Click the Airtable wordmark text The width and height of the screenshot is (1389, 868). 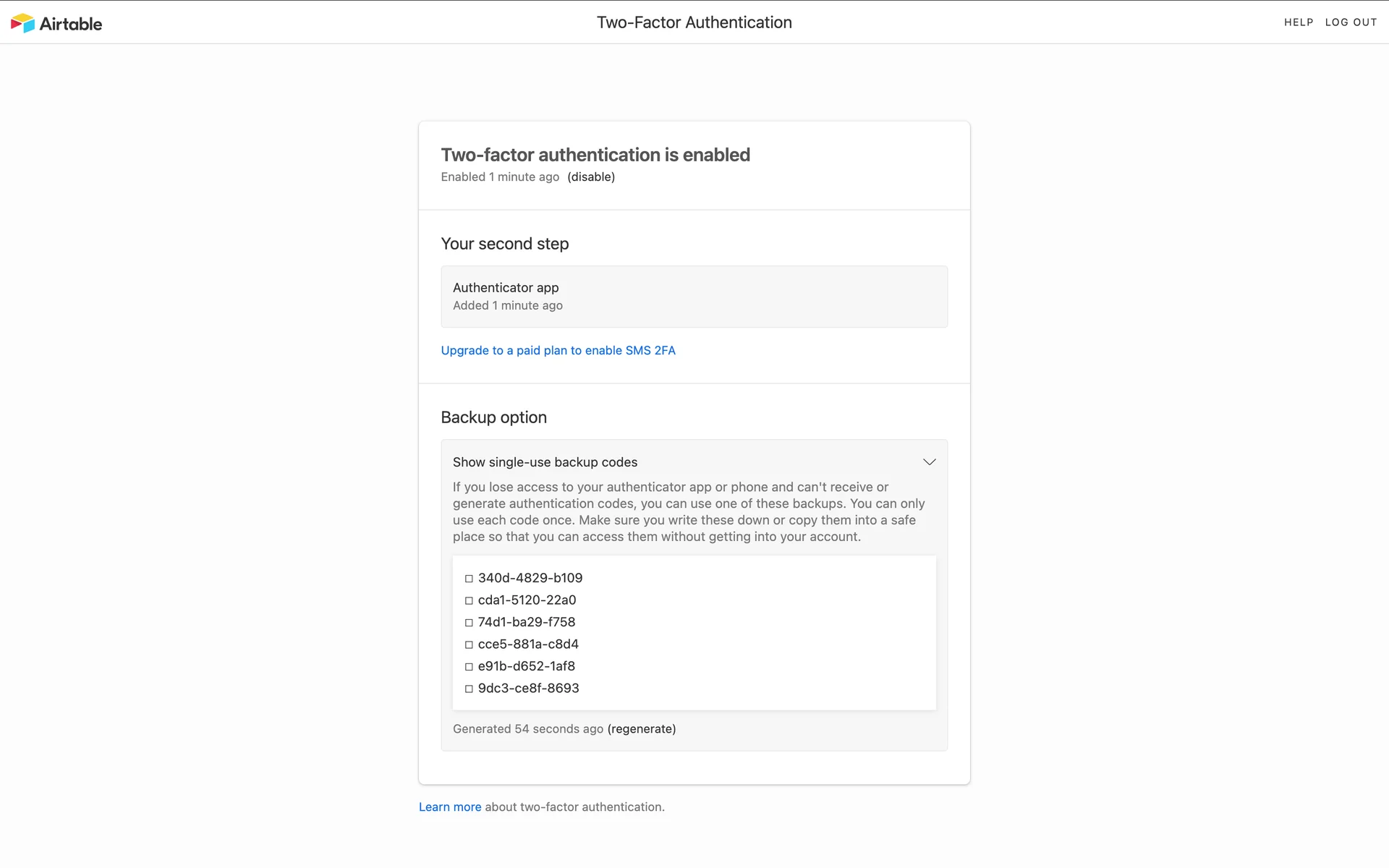coord(71,24)
